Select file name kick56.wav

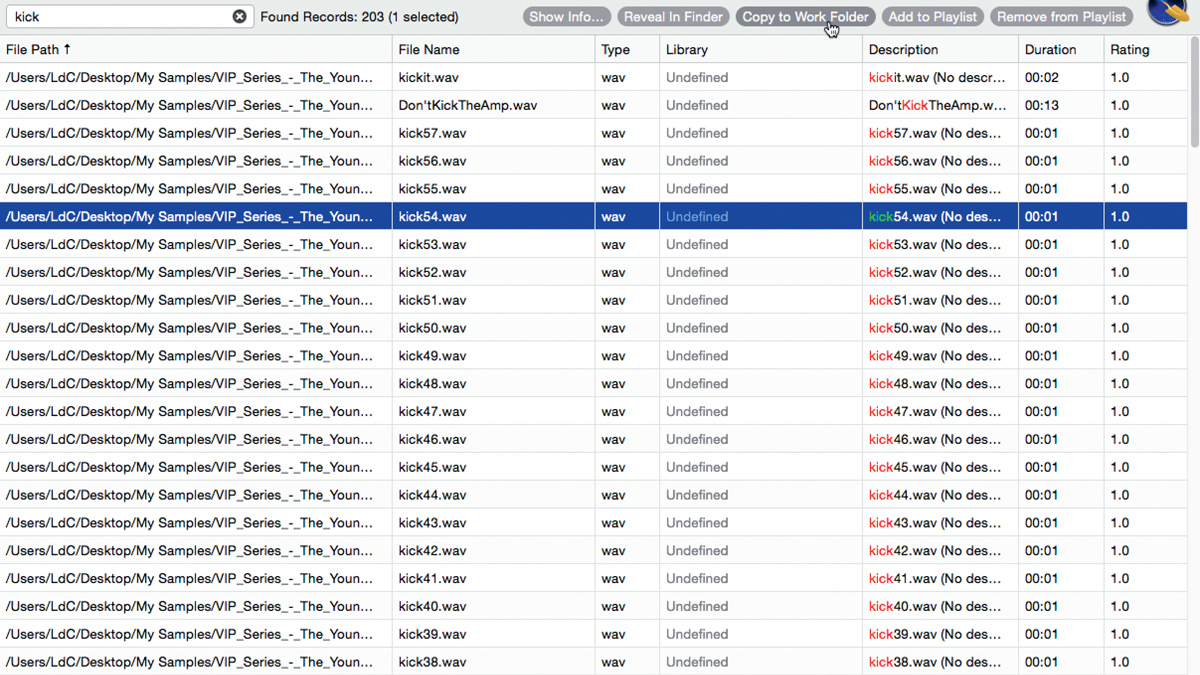432,161
